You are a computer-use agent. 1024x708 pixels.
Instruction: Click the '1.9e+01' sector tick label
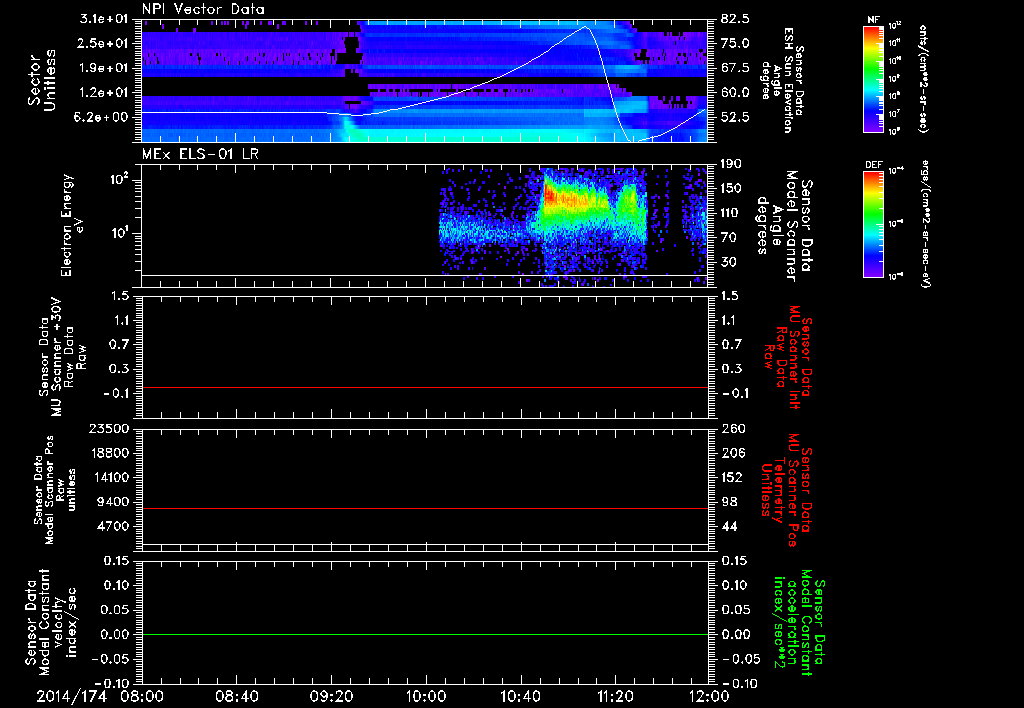(x=104, y=68)
